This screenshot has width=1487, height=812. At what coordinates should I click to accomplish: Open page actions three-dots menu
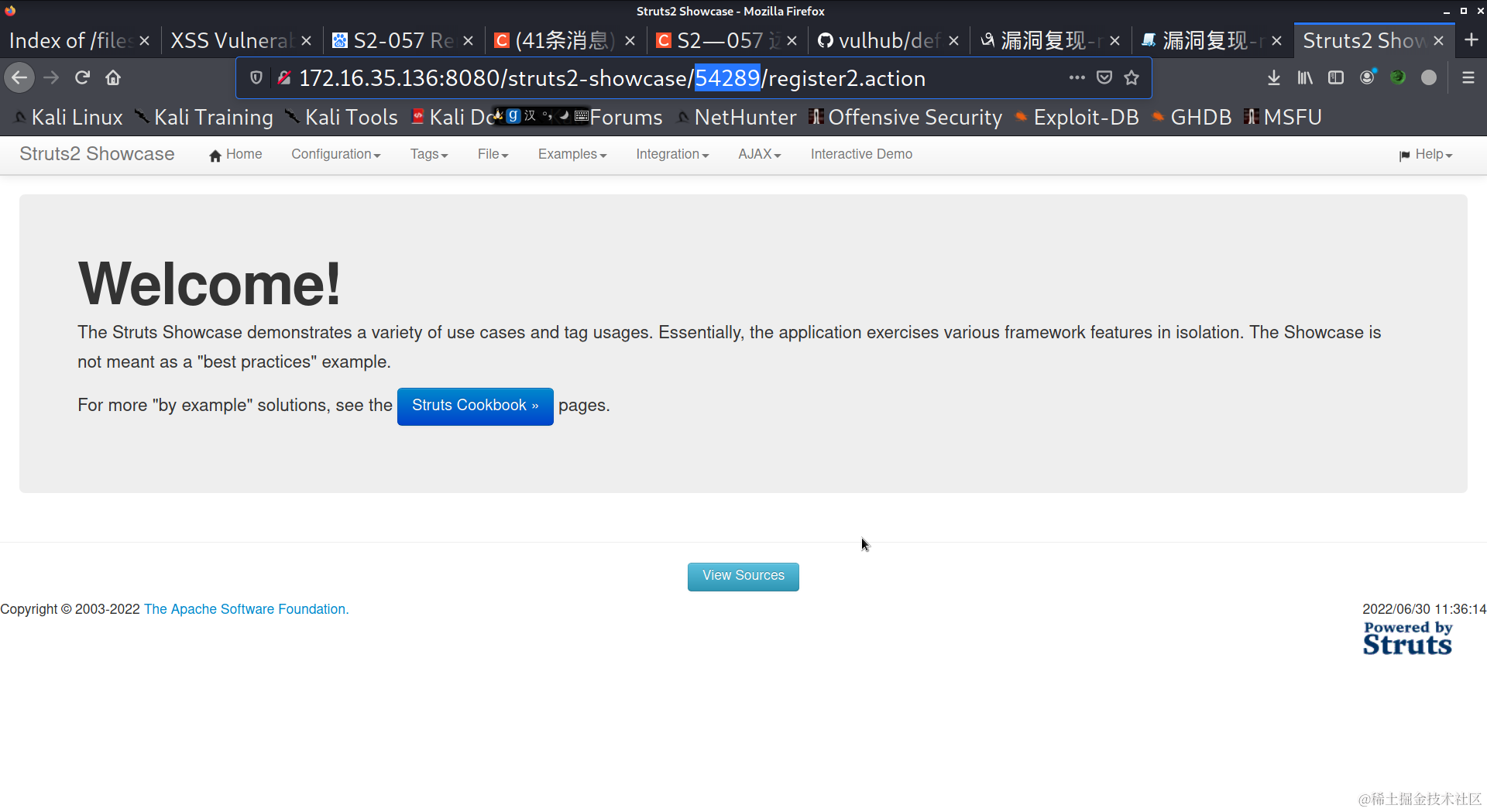[1077, 77]
